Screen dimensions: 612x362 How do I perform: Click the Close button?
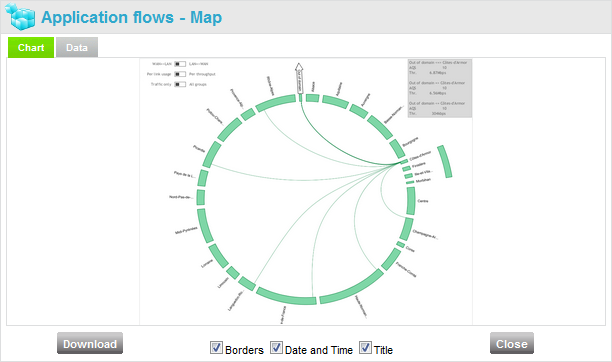click(x=512, y=343)
